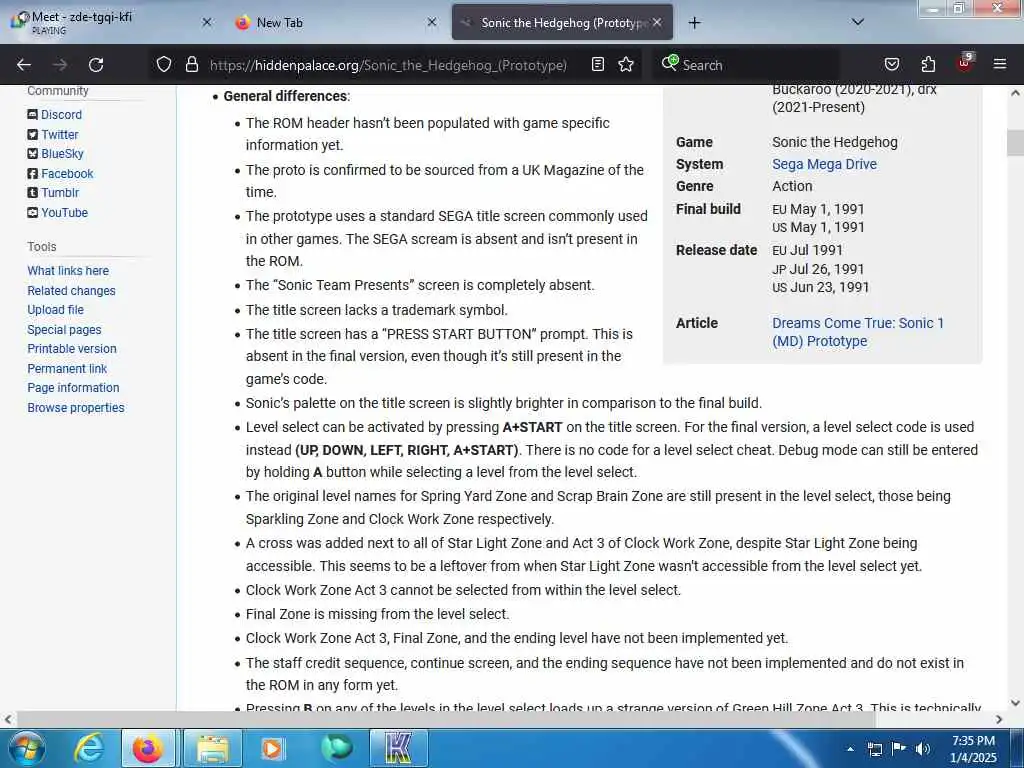The width and height of the screenshot is (1024, 768).
Task: Open the Firefox hamburger menu
Action: tap(1000, 64)
